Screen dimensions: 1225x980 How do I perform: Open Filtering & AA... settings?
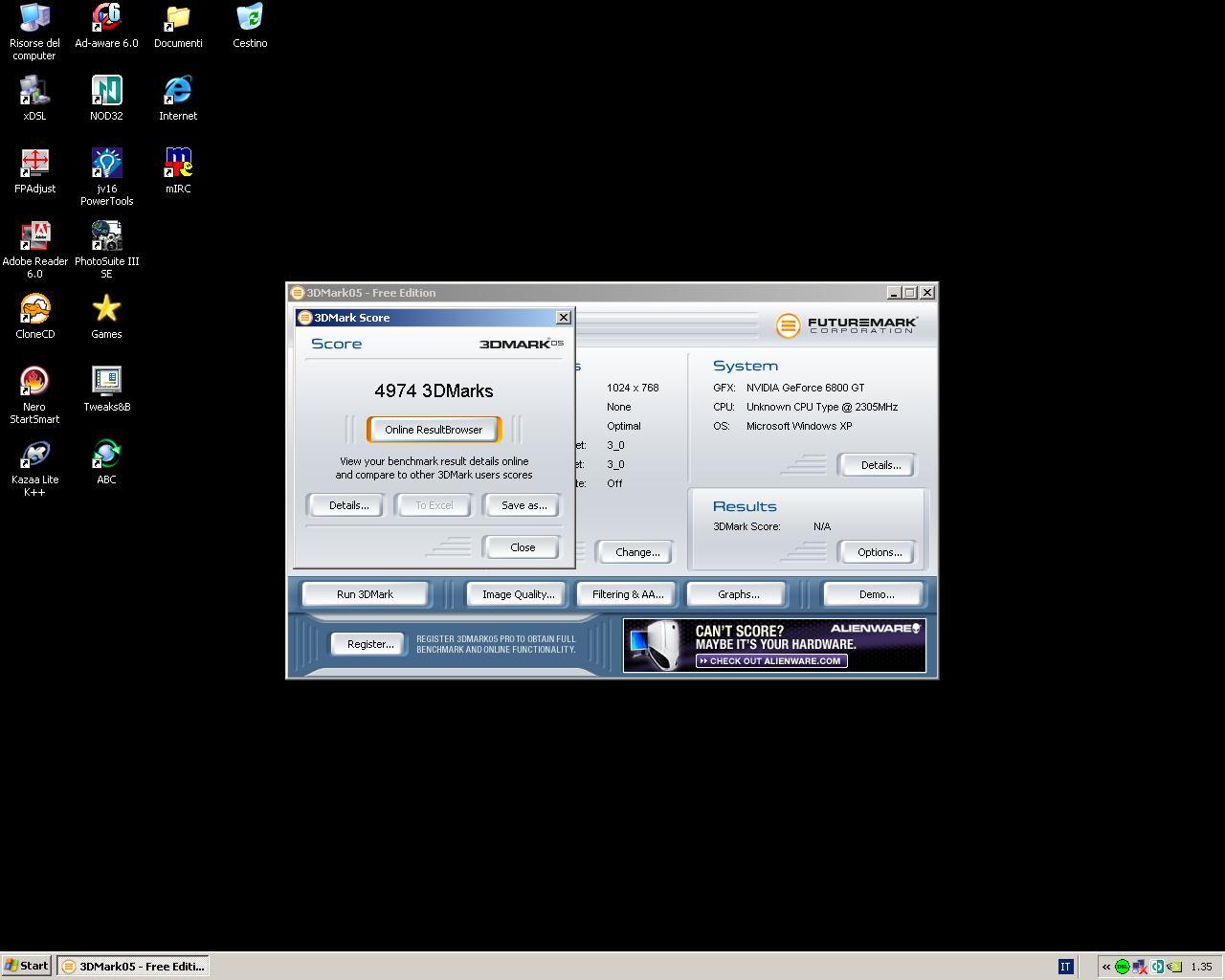point(628,594)
